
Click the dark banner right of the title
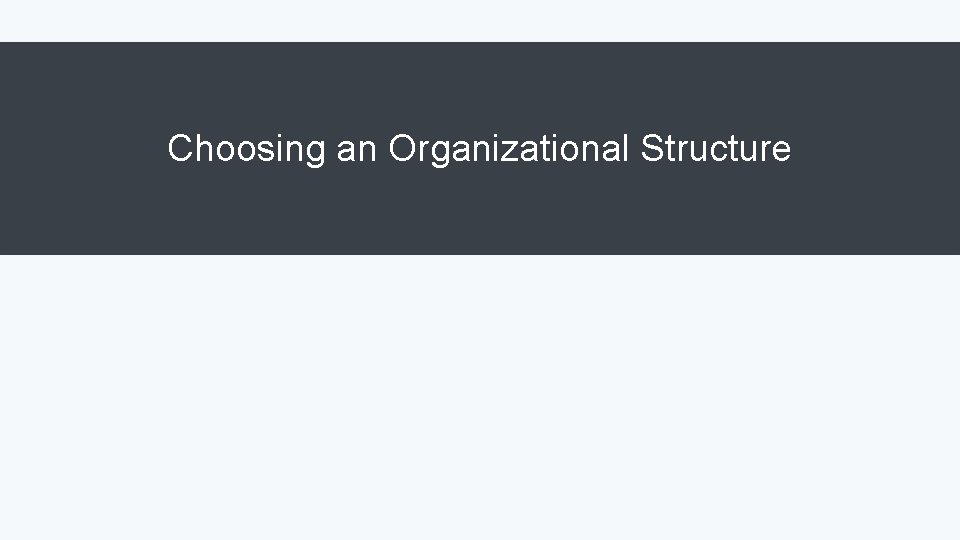tap(876, 148)
